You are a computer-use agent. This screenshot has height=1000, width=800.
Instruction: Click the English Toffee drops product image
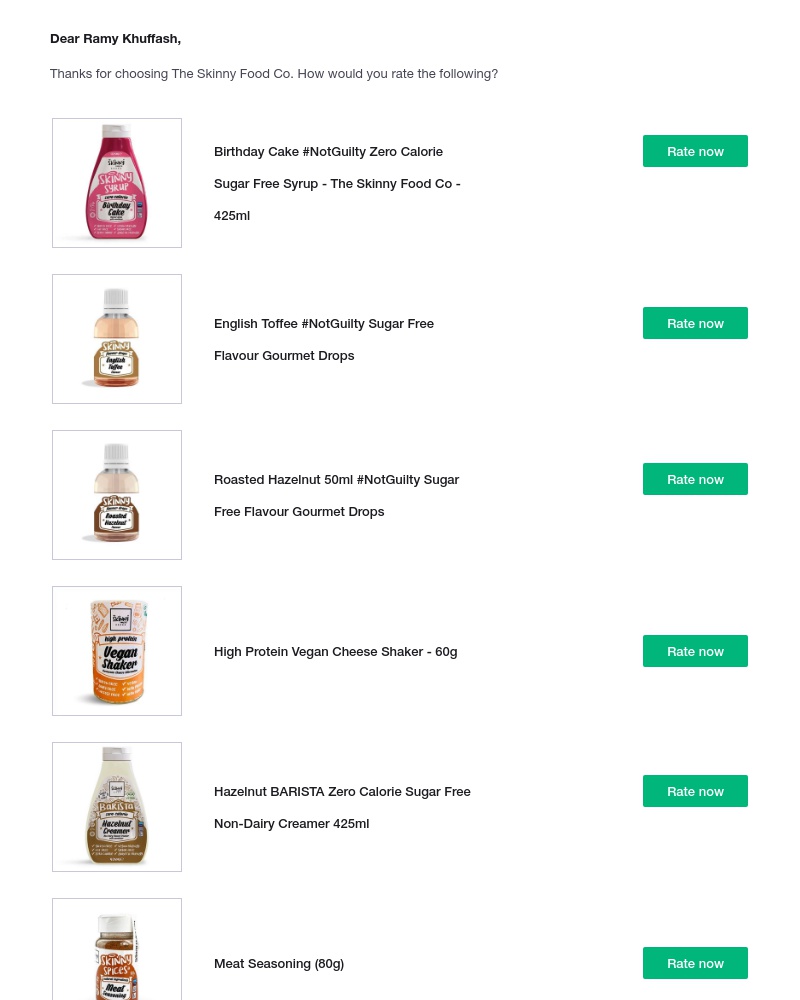coord(117,339)
